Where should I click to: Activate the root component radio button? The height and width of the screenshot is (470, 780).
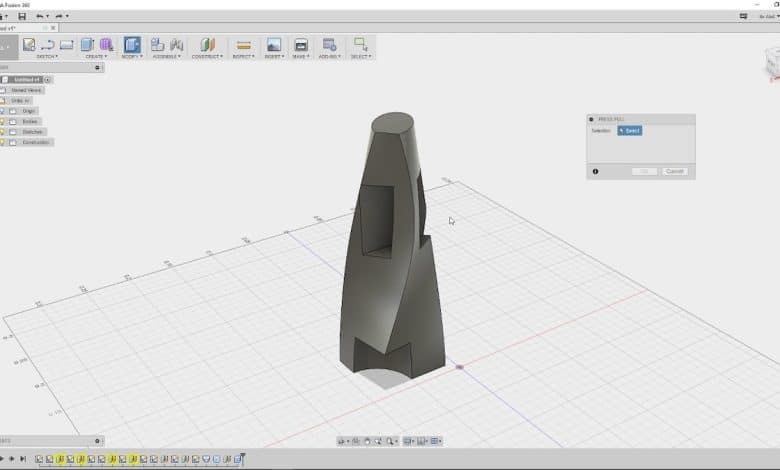(x=47, y=80)
